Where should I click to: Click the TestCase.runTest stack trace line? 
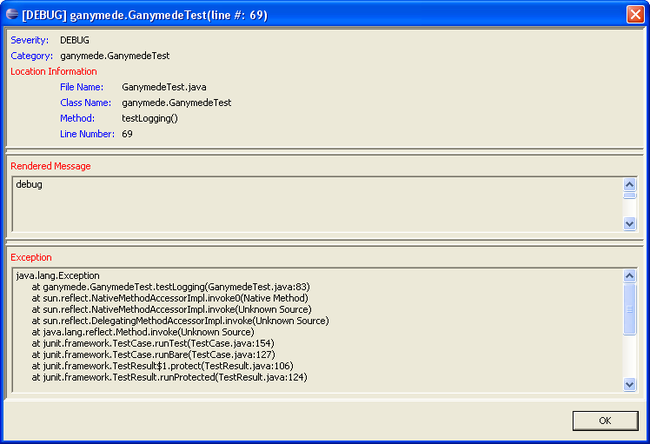point(153,343)
